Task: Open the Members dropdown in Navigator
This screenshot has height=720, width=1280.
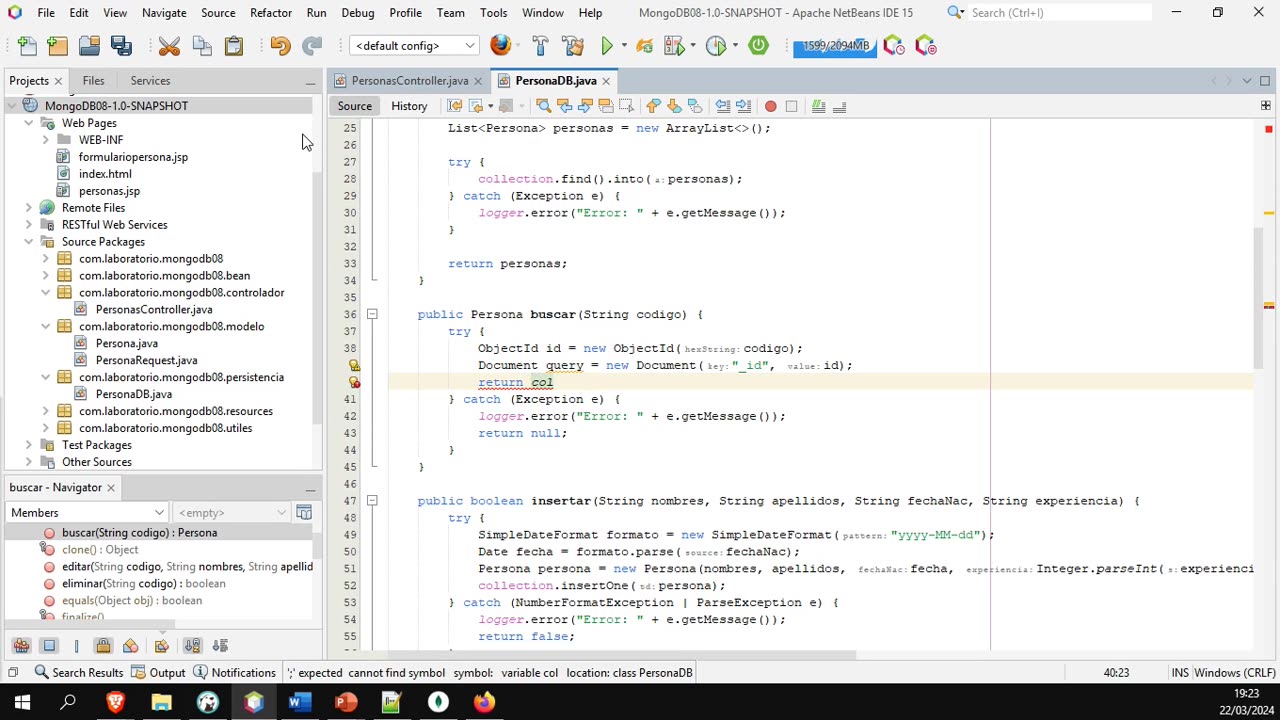Action: coord(87,512)
